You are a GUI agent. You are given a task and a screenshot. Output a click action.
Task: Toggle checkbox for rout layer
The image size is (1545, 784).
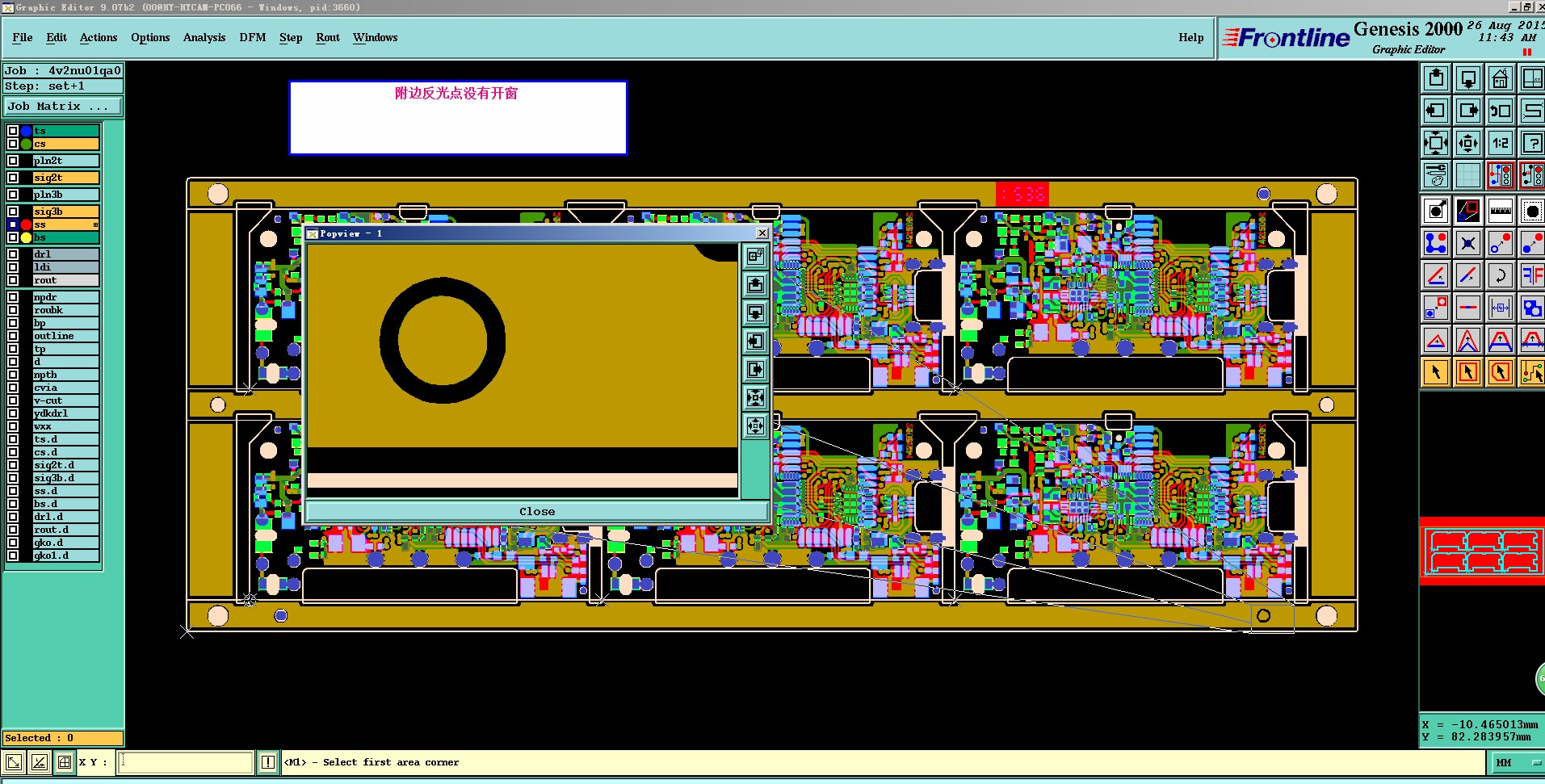[13, 280]
